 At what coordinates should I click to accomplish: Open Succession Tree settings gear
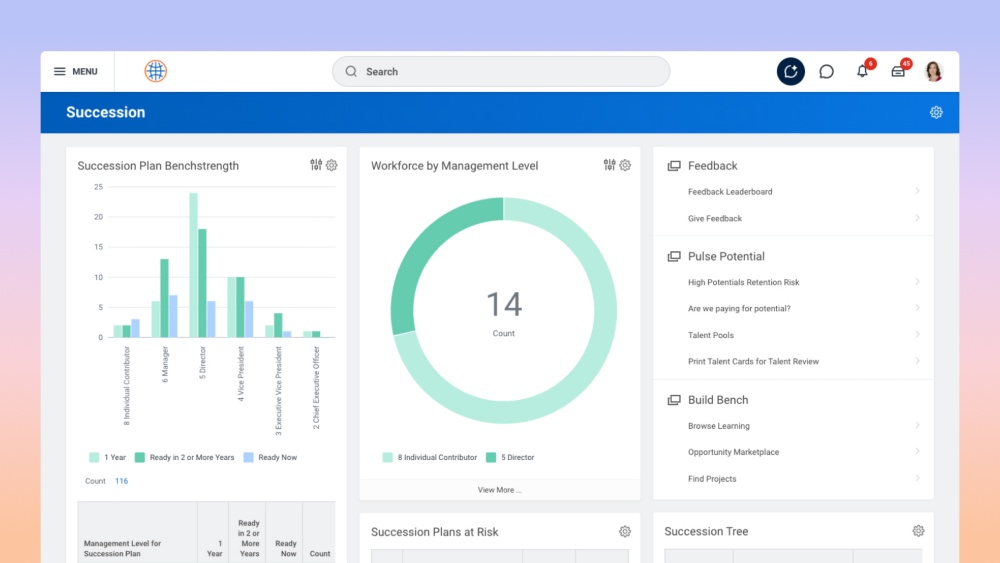pos(918,531)
